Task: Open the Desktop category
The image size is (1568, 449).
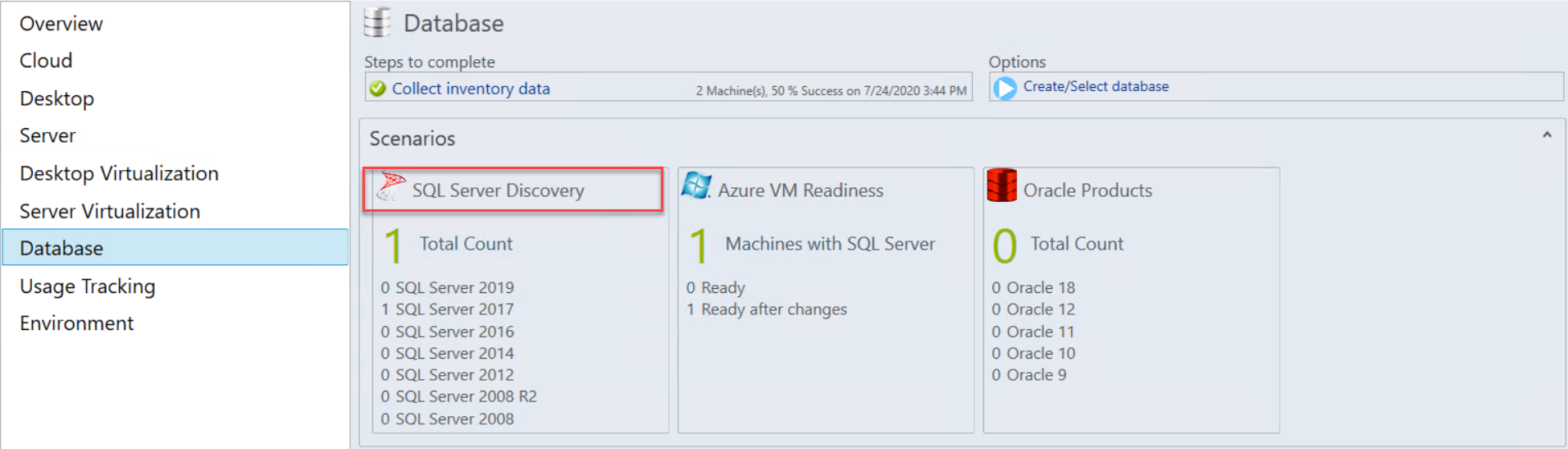Action: (x=57, y=99)
